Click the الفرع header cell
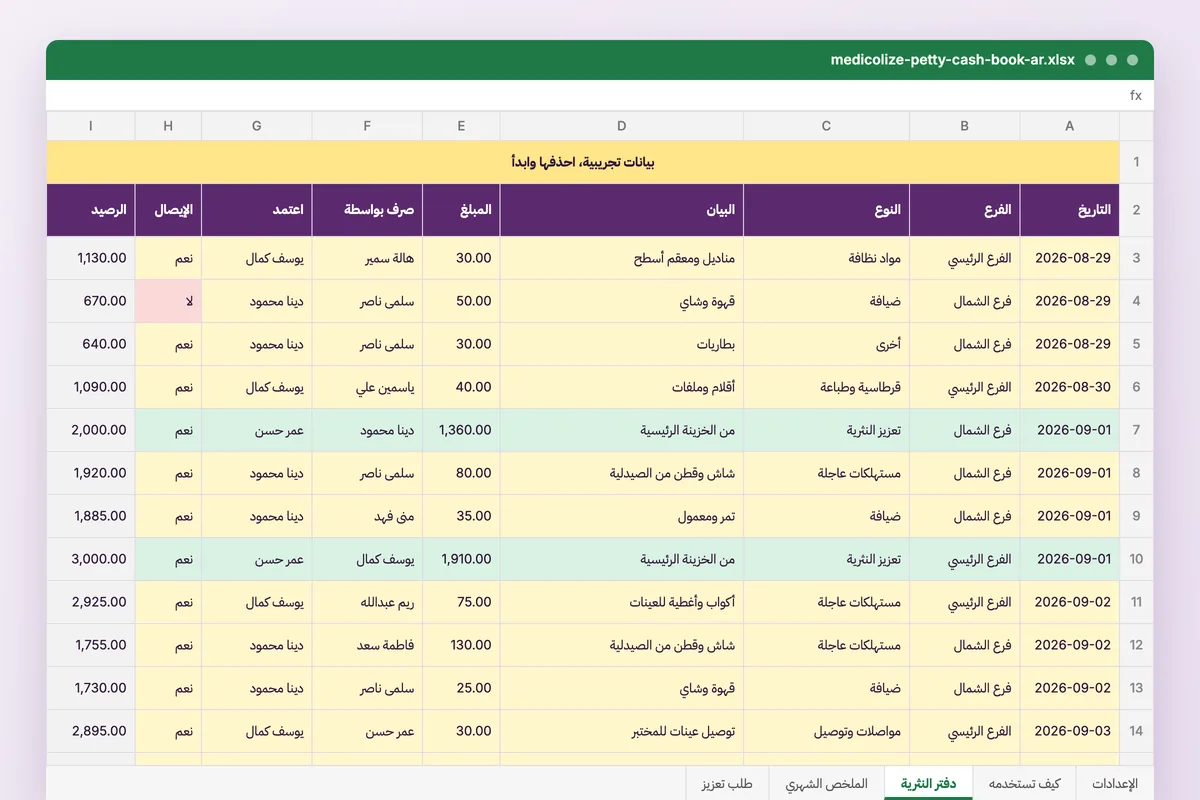 [x=965, y=210]
